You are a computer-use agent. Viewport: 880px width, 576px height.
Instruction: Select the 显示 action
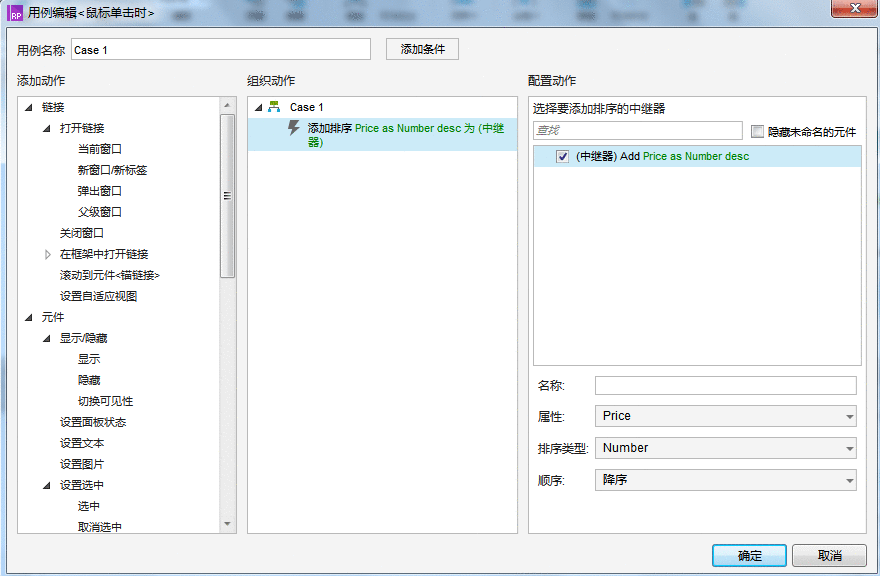pos(89,359)
